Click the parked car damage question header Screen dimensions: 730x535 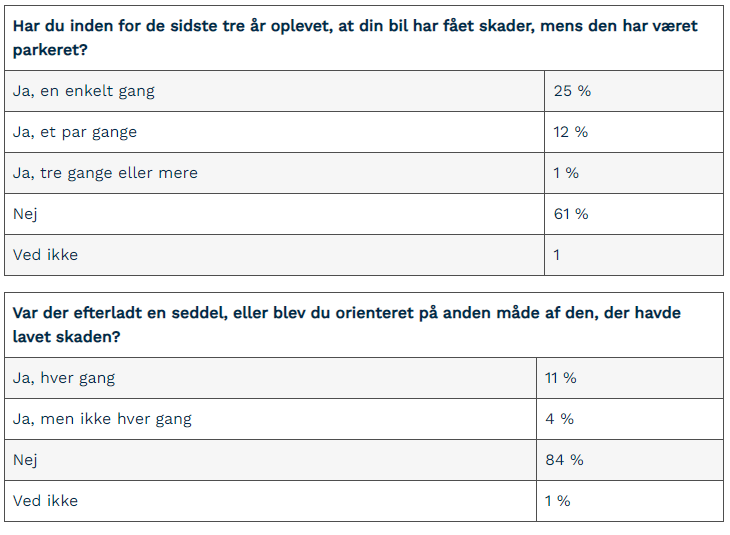pos(355,37)
